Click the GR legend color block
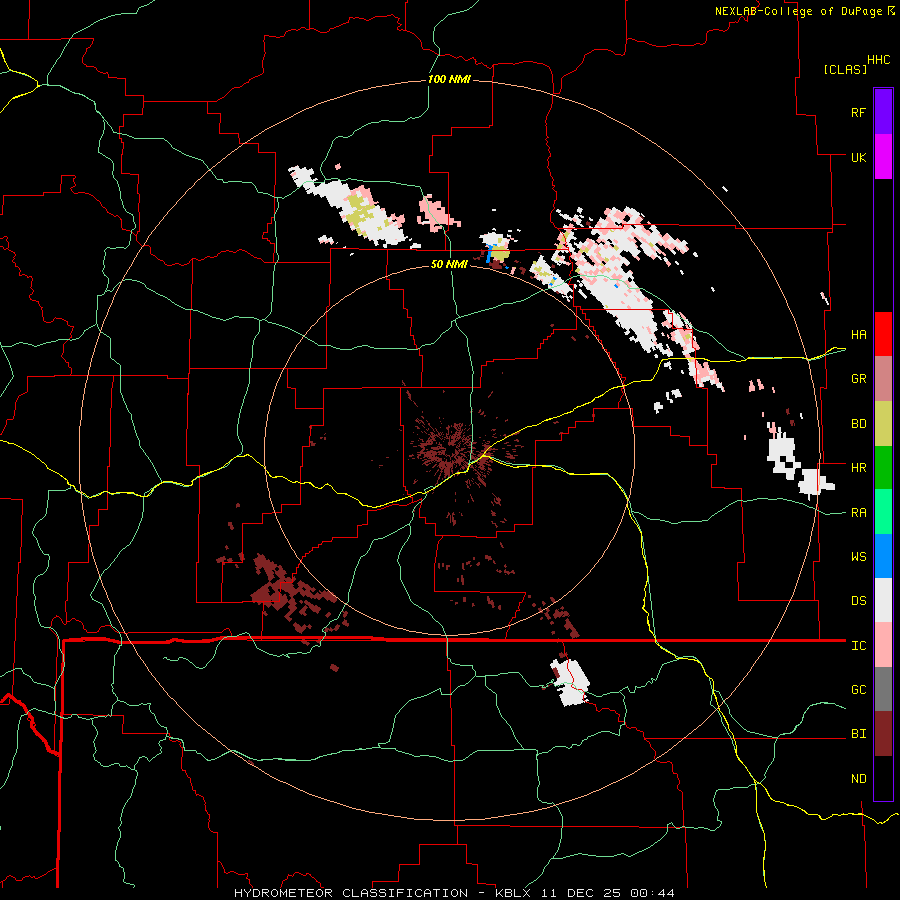 883,379
